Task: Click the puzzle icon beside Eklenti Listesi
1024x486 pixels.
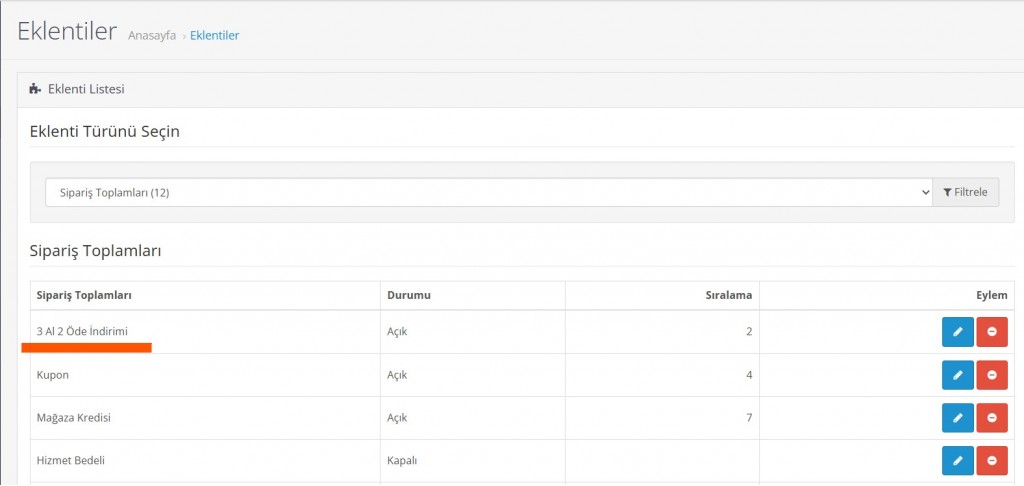Action: (x=36, y=90)
